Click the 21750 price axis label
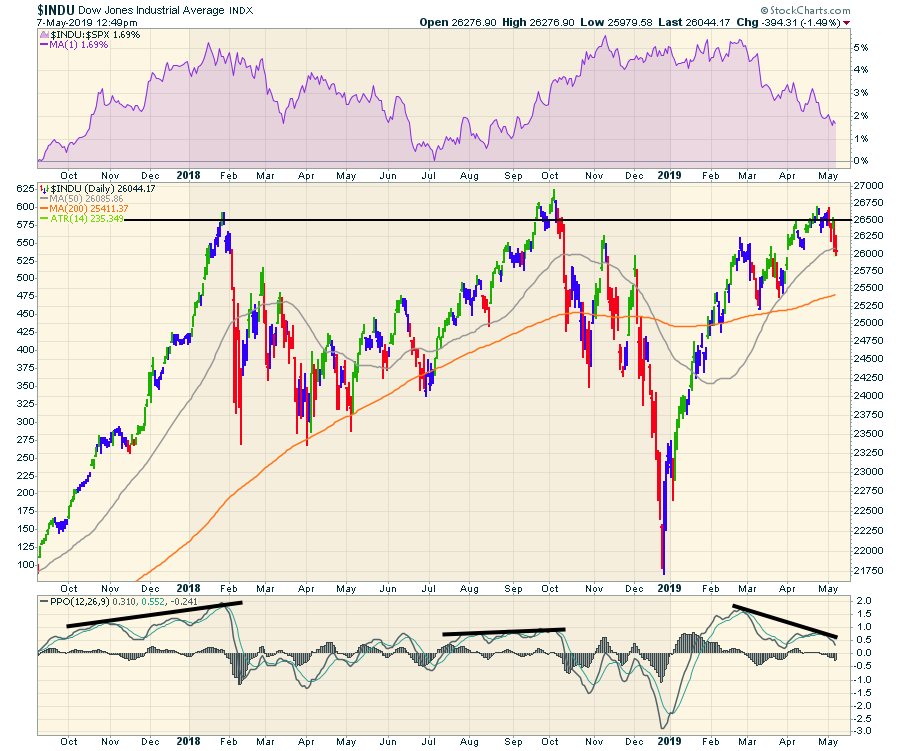 click(x=868, y=571)
